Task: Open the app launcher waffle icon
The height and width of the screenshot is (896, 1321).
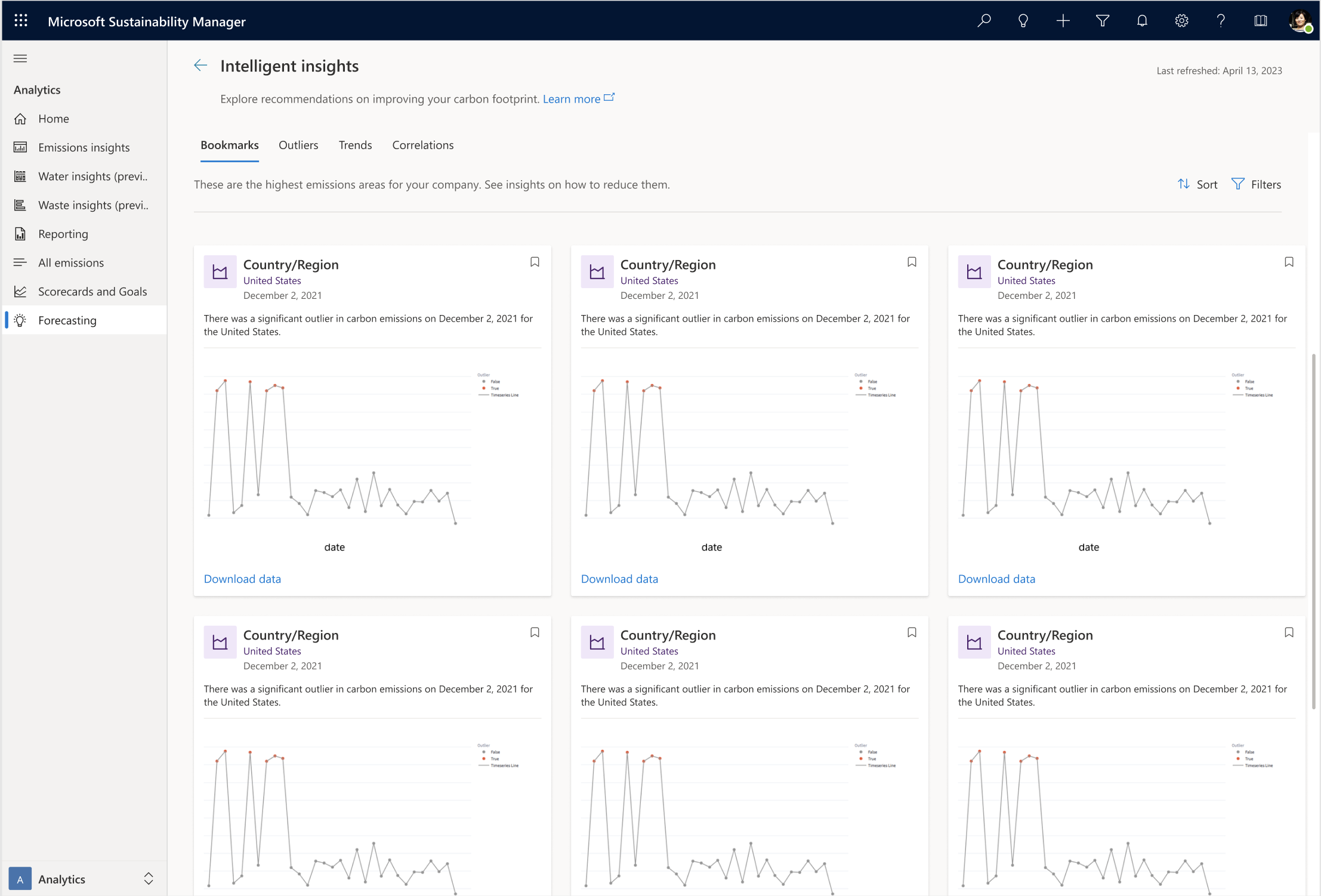Action: coord(21,21)
